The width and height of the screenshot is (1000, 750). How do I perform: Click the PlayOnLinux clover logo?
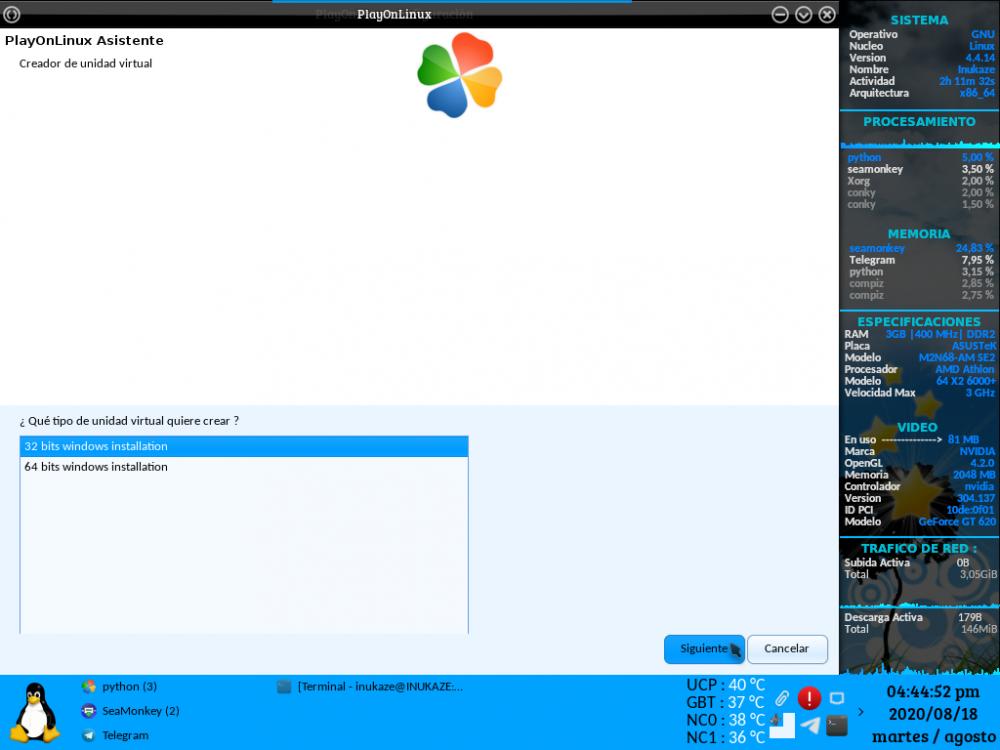459,75
